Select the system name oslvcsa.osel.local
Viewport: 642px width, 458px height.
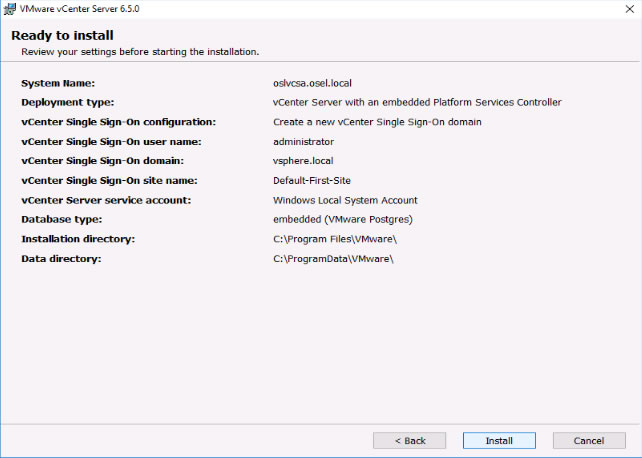[x=312, y=83]
